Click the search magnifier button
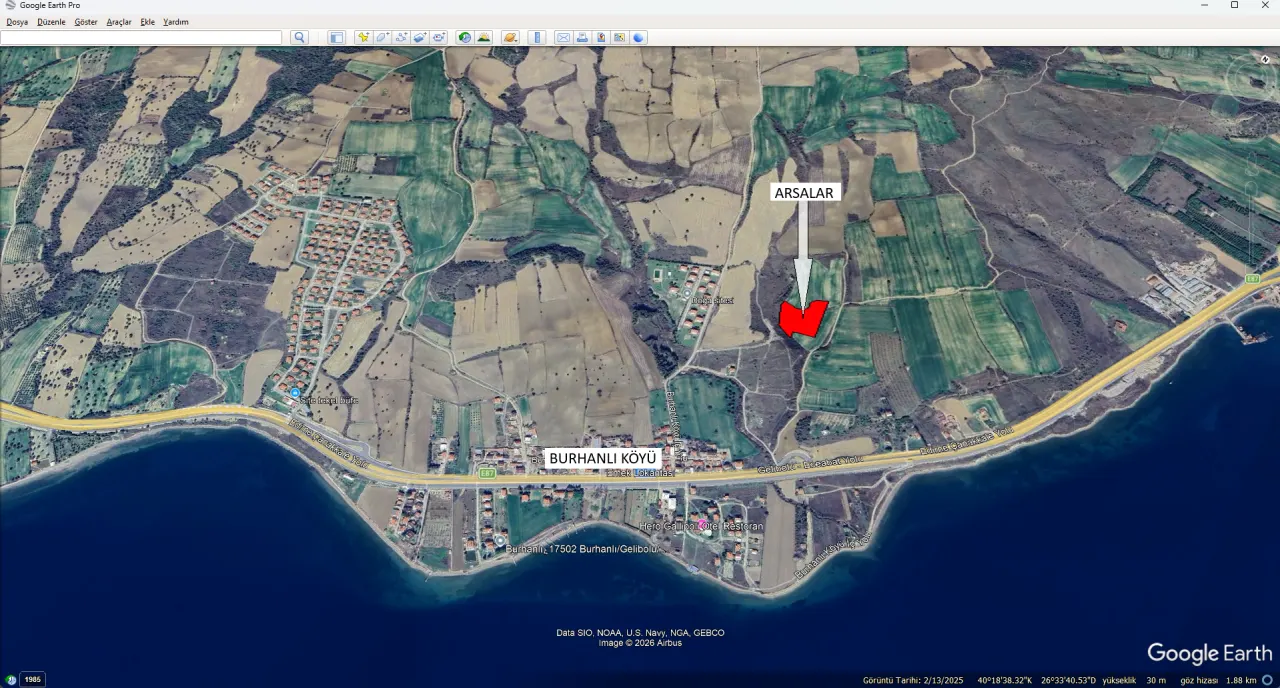 [x=299, y=37]
